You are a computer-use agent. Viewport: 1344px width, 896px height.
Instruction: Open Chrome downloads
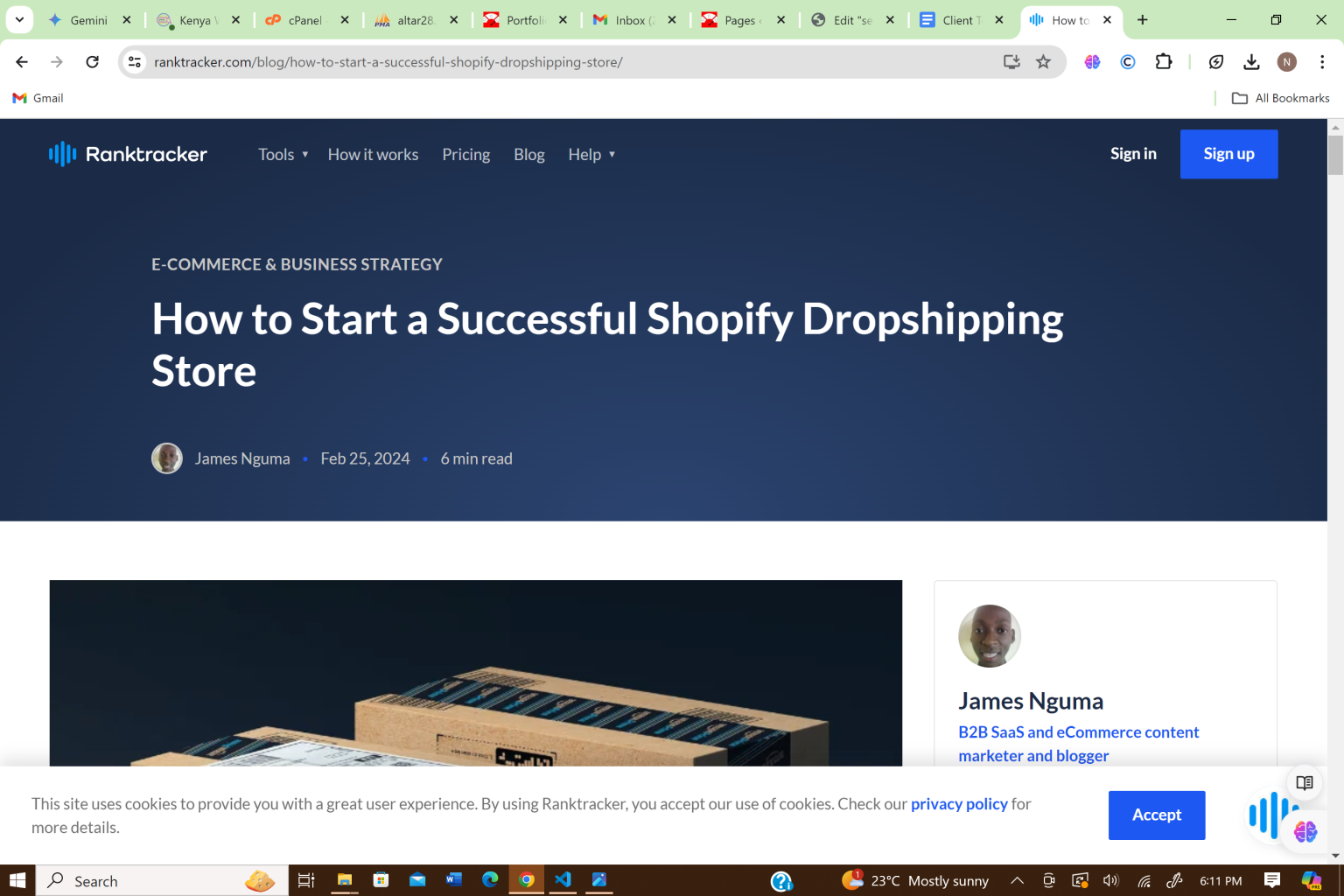pyautogui.click(x=1251, y=62)
